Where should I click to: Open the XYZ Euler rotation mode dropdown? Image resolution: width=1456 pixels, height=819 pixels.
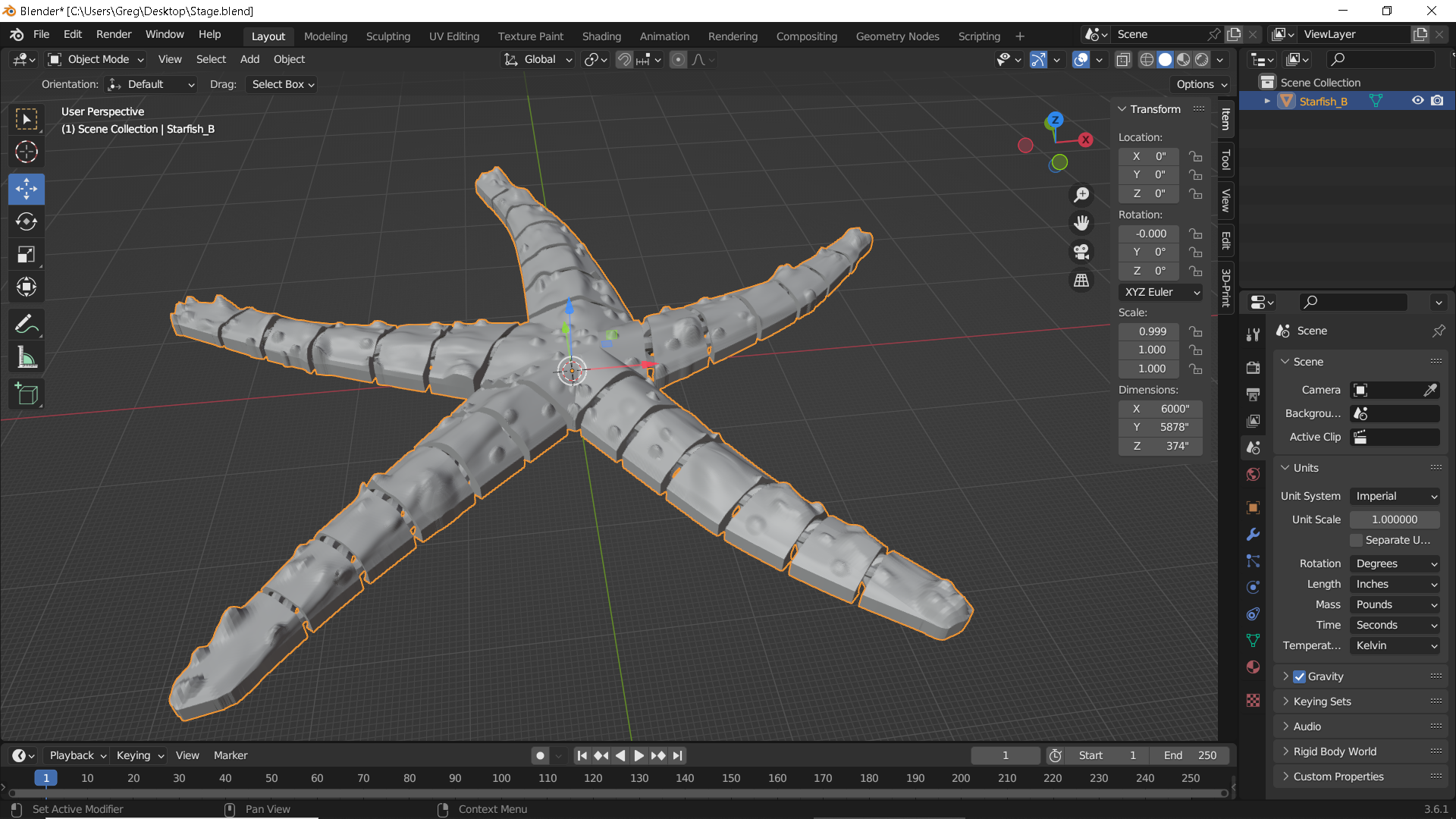click(1160, 292)
